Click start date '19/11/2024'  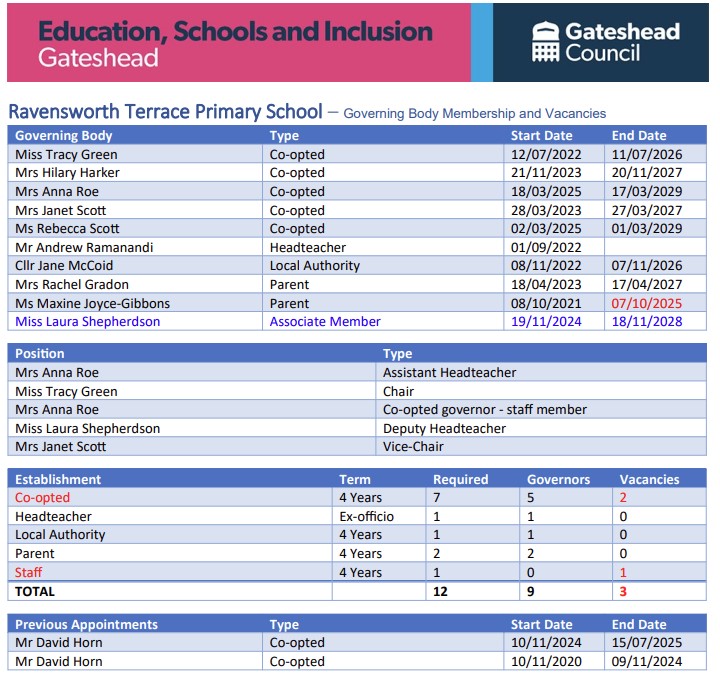click(x=546, y=321)
